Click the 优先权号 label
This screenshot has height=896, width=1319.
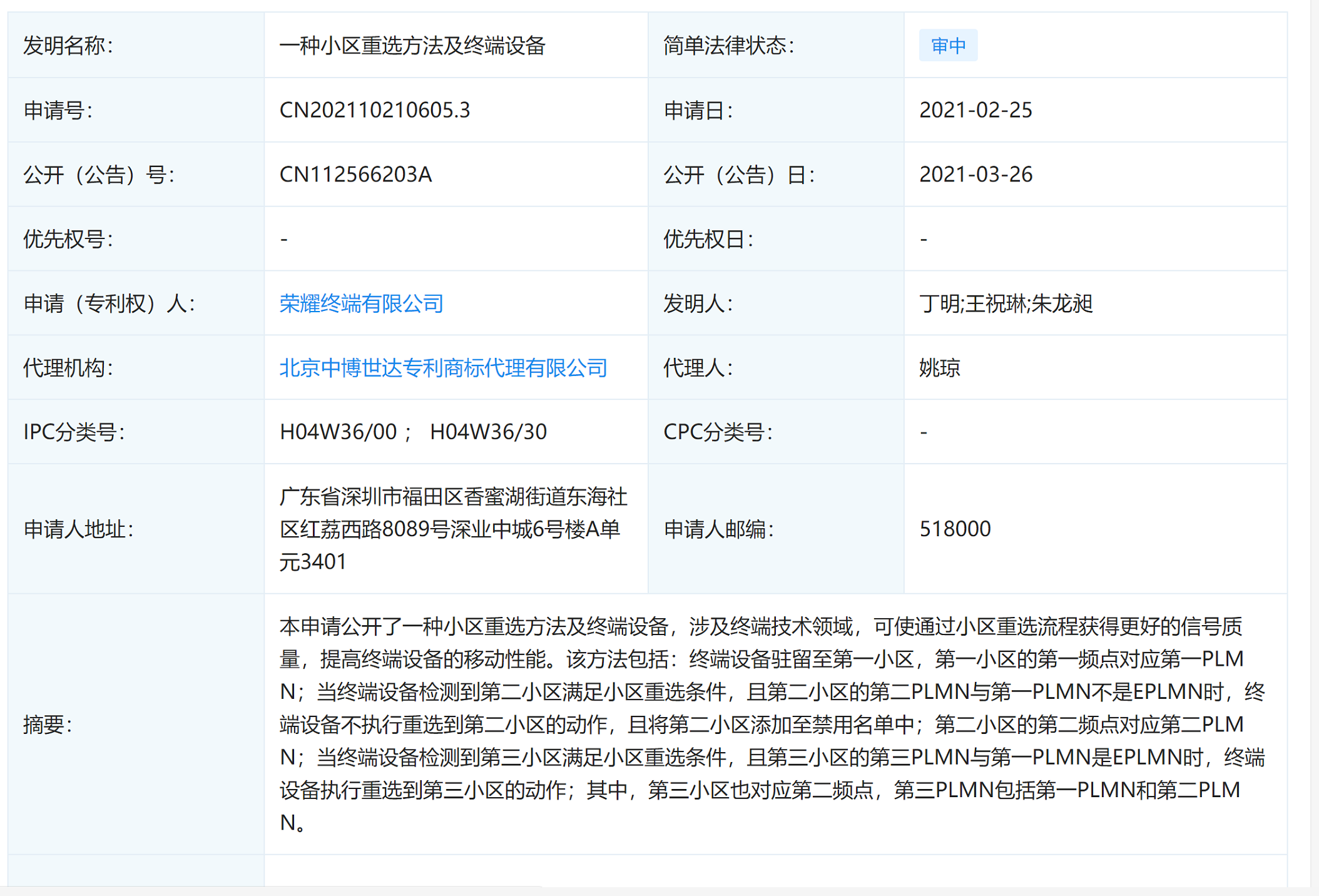click(x=68, y=239)
